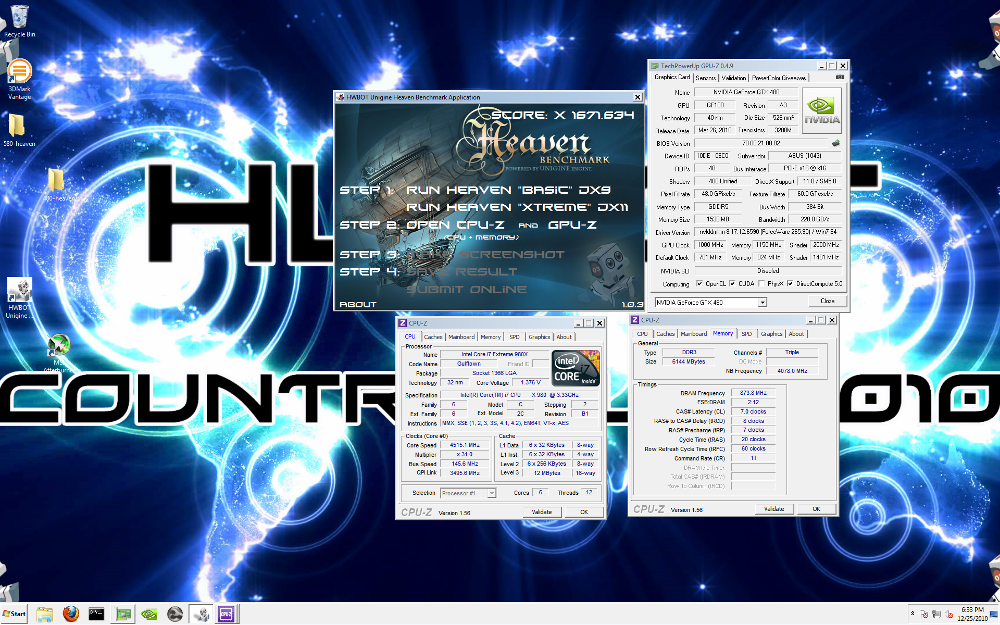The image size is (1000, 625).
Task: Click About in HWBOT Heaven window
Action: 358,304
